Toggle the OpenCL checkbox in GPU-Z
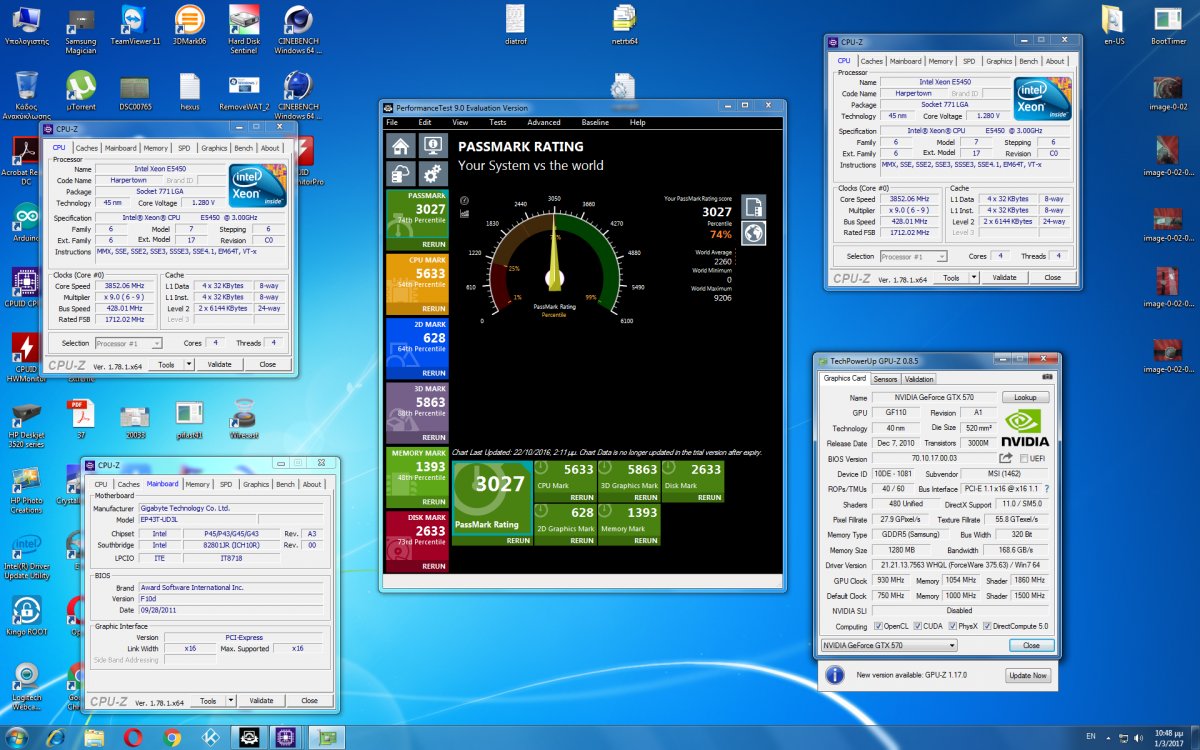The height and width of the screenshot is (750, 1200). 878,626
